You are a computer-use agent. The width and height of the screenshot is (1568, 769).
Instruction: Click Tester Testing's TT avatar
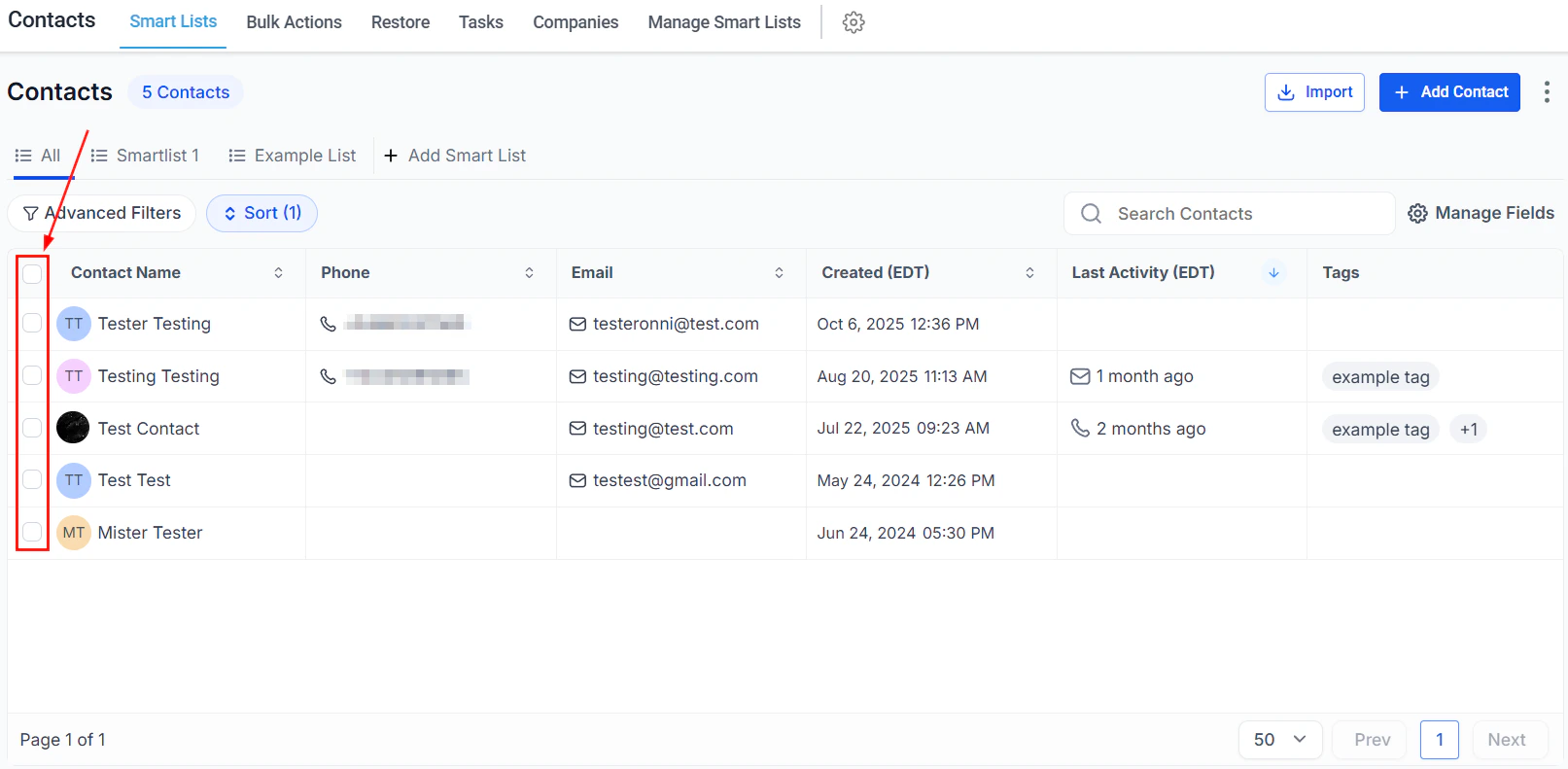74,324
